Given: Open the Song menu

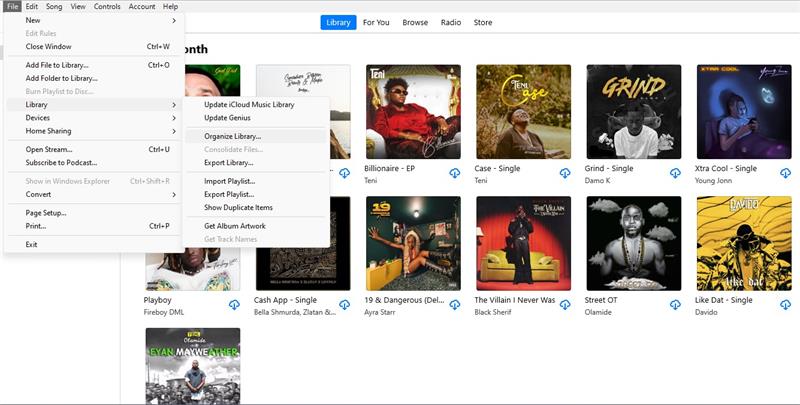Looking at the screenshot, I should point(54,7).
